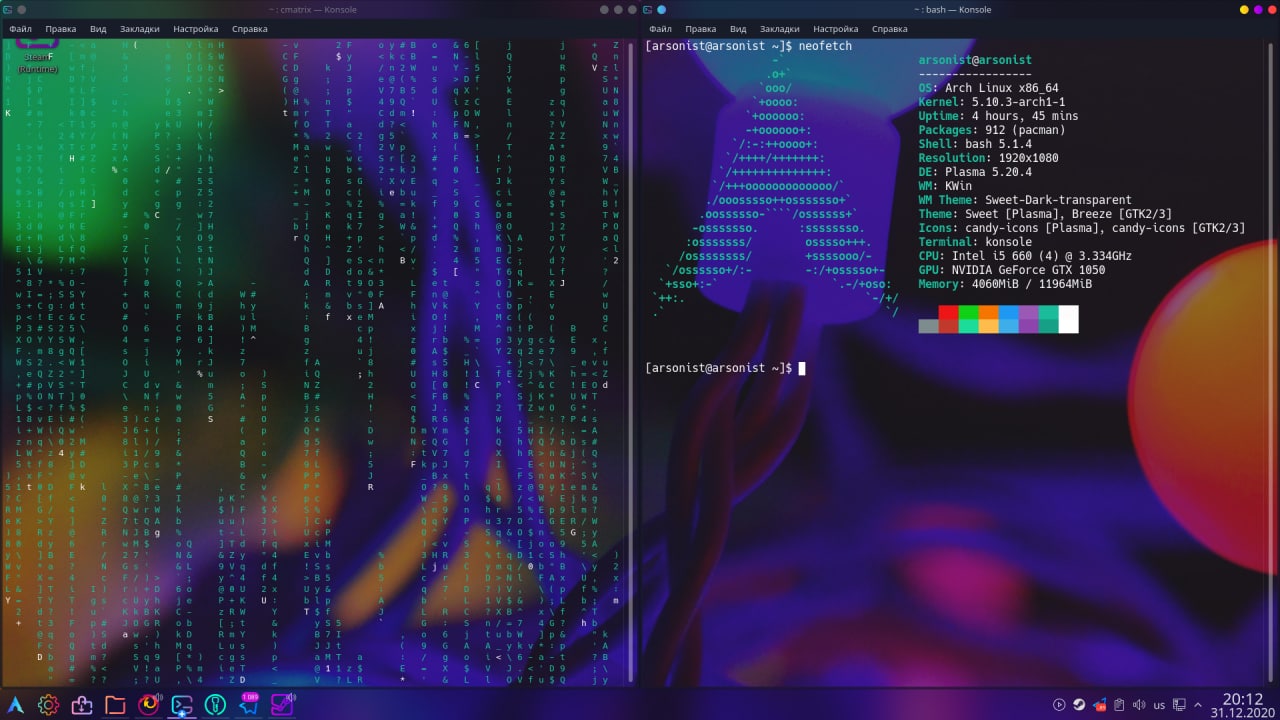The width and height of the screenshot is (1280, 720).
Task: Click 'DE: Plasma 5.20.4' line
Action: [975, 172]
